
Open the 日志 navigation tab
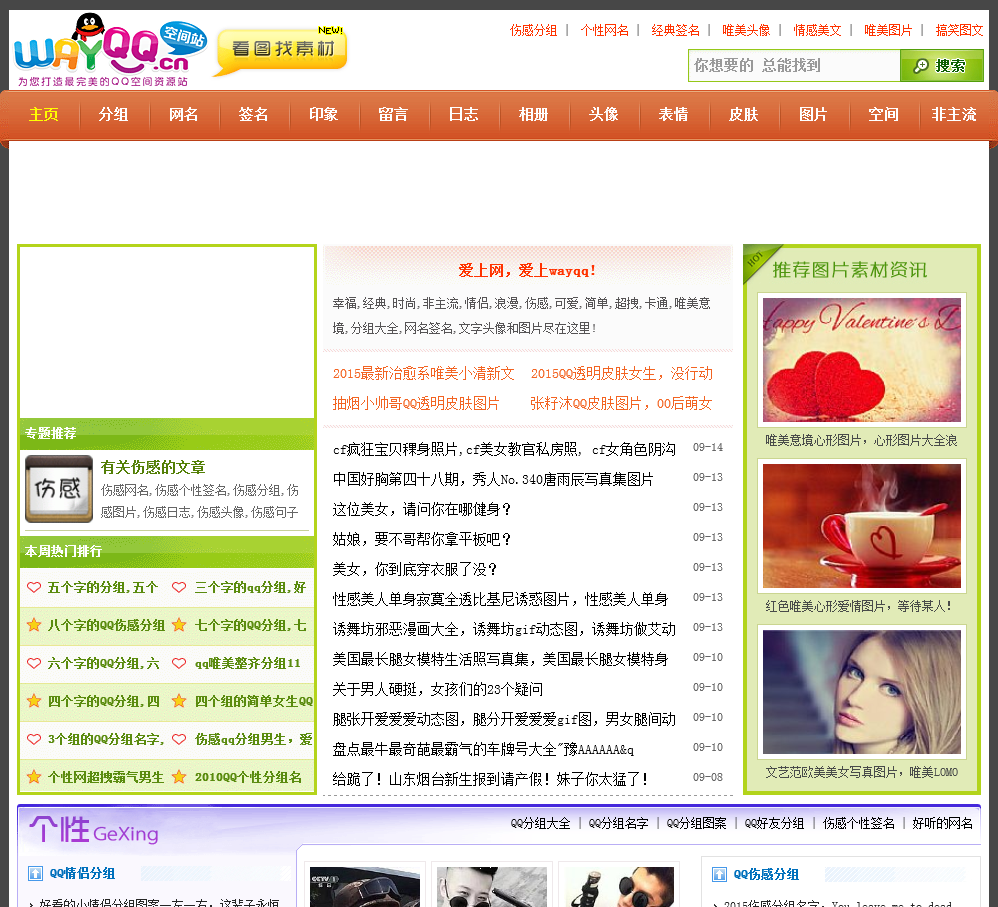463,115
